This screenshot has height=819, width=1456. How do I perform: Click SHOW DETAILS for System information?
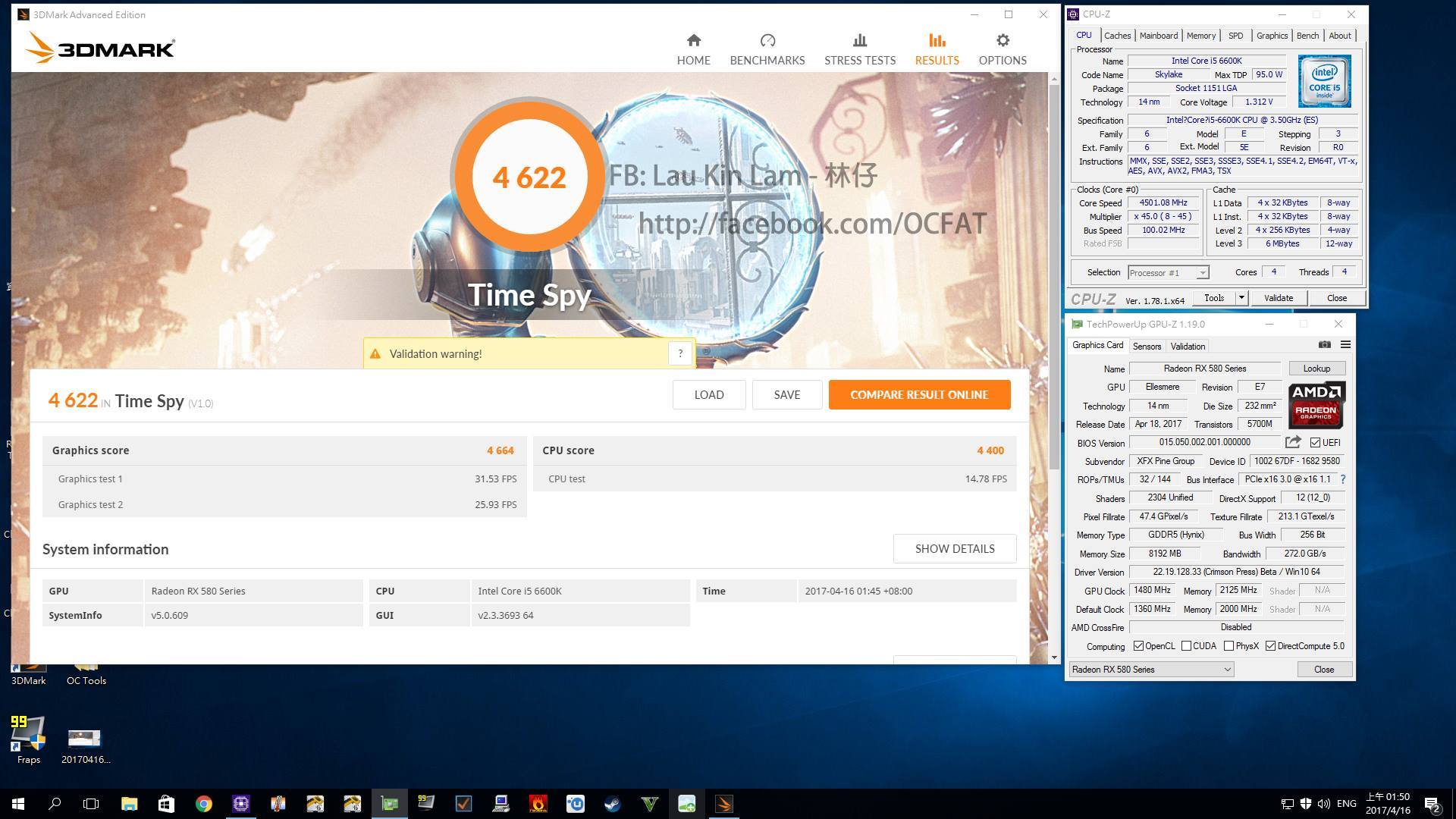pyautogui.click(x=955, y=548)
